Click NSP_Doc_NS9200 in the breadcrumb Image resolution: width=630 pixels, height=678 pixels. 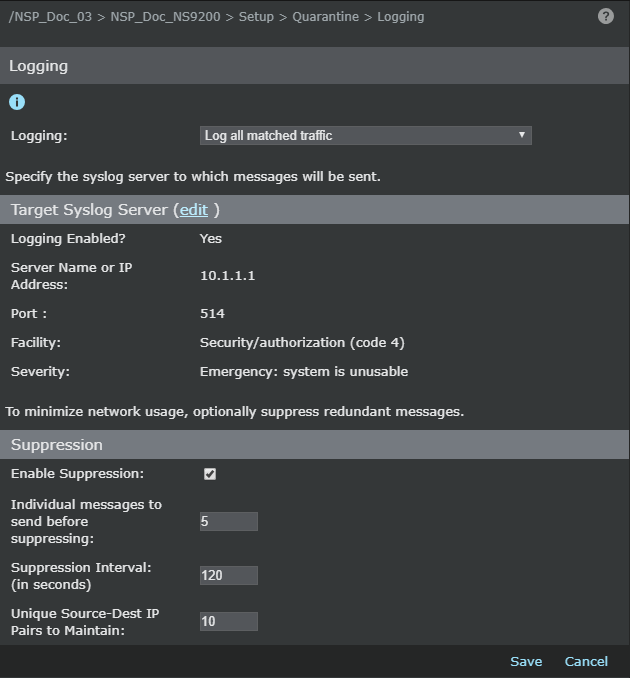[x=165, y=17]
